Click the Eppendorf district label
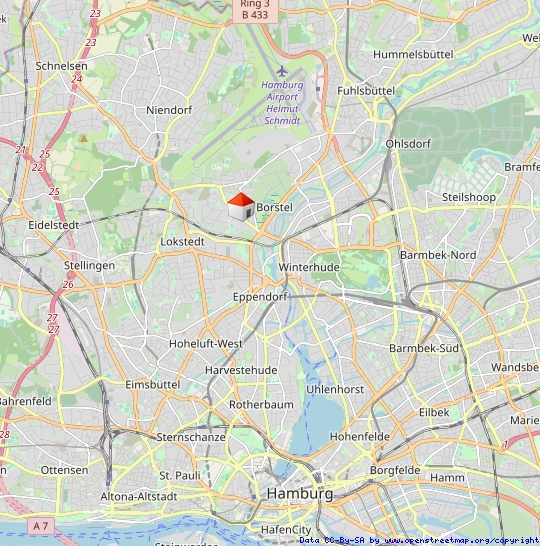540x546 pixels. click(260, 297)
